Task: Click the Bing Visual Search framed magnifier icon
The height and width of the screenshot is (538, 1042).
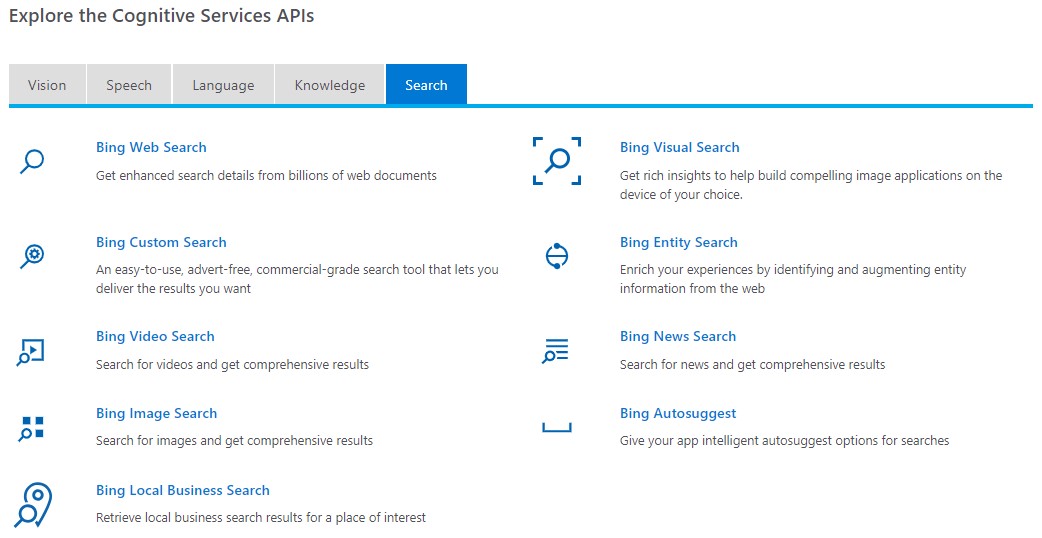Action: pos(557,161)
